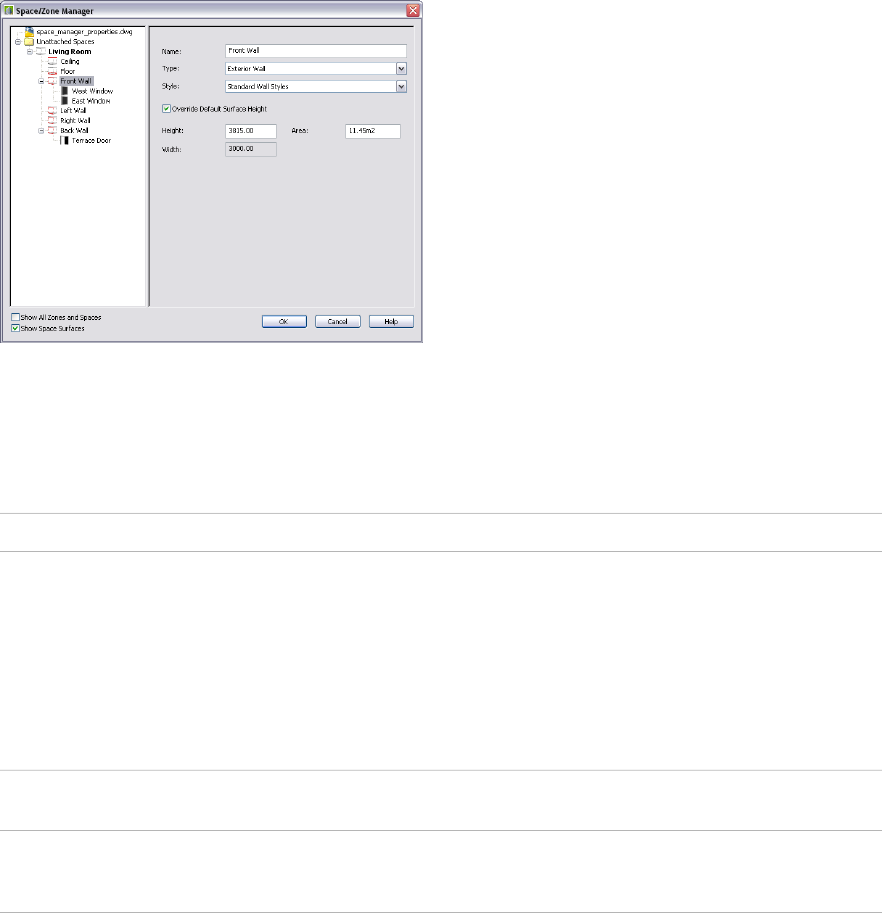882x913 pixels.
Task: Click the Right Wall surface icon
Action: (52, 121)
